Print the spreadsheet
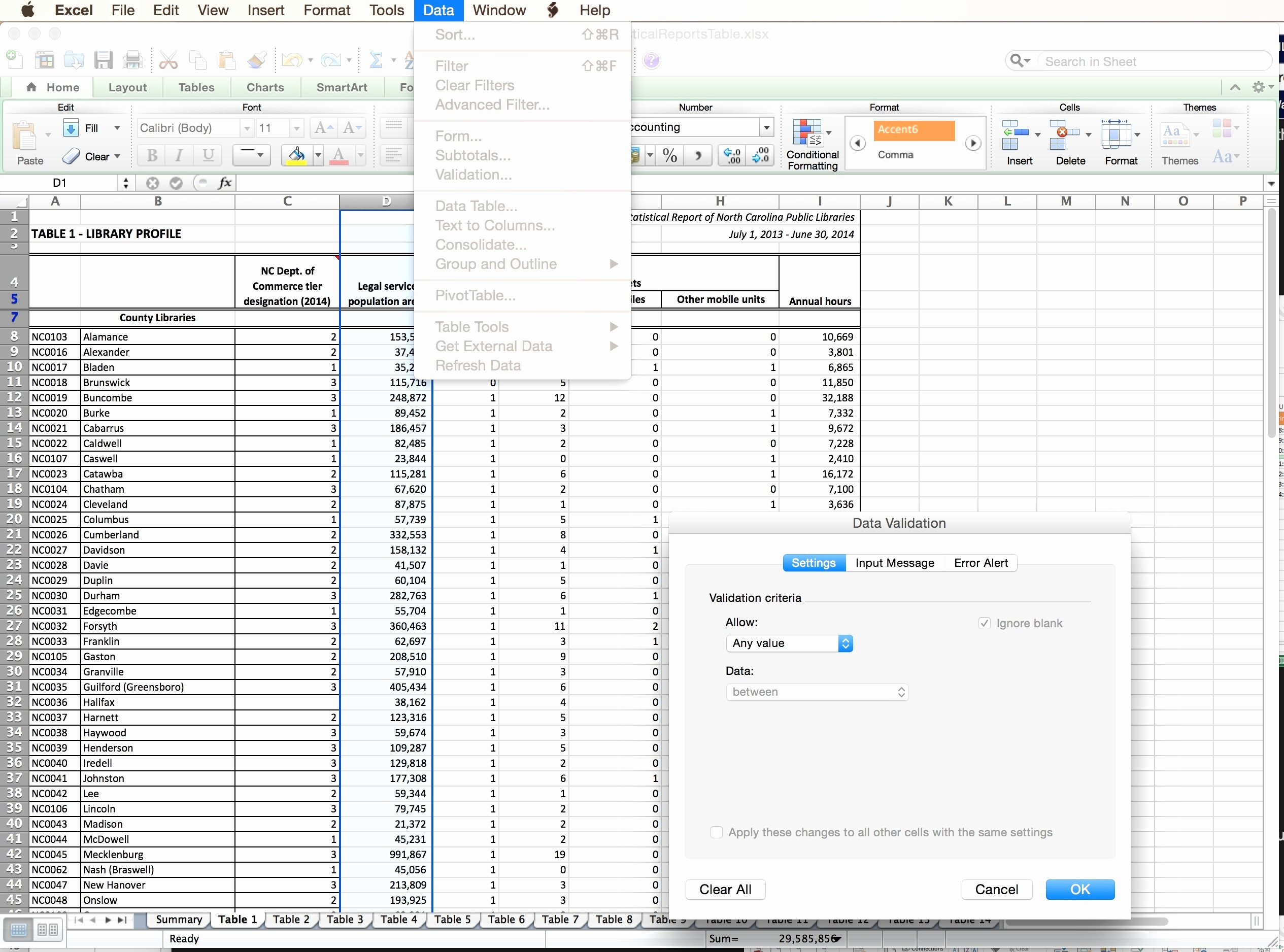The height and width of the screenshot is (952, 1284). click(x=132, y=59)
